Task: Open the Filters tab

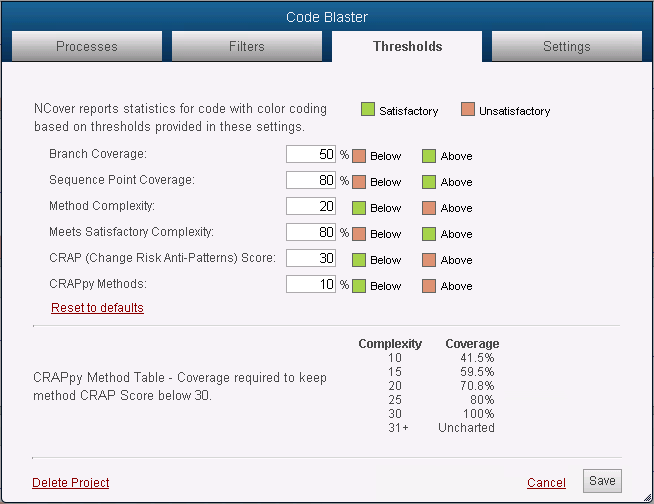Action: tap(247, 46)
